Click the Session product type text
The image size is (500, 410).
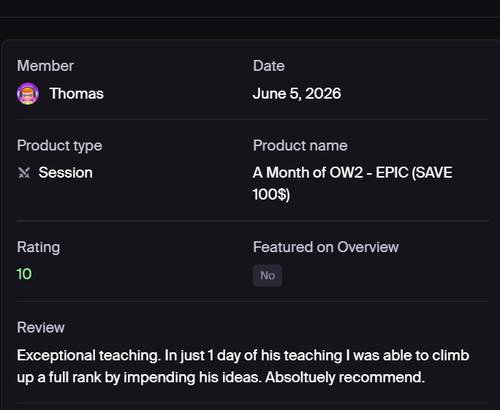tap(66, 173)
